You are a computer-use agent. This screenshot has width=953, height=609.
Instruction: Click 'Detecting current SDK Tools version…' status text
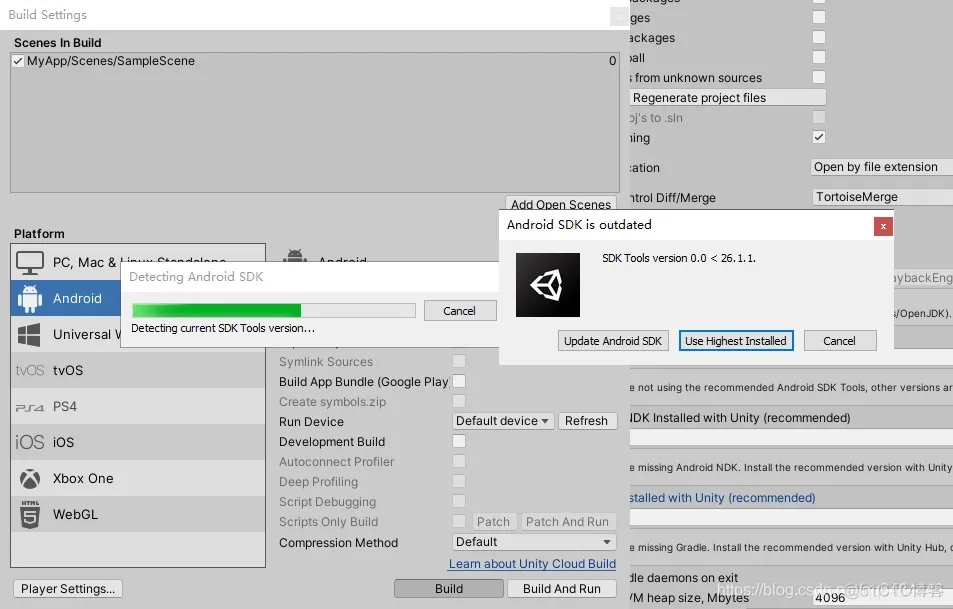(x=223, y=328)
